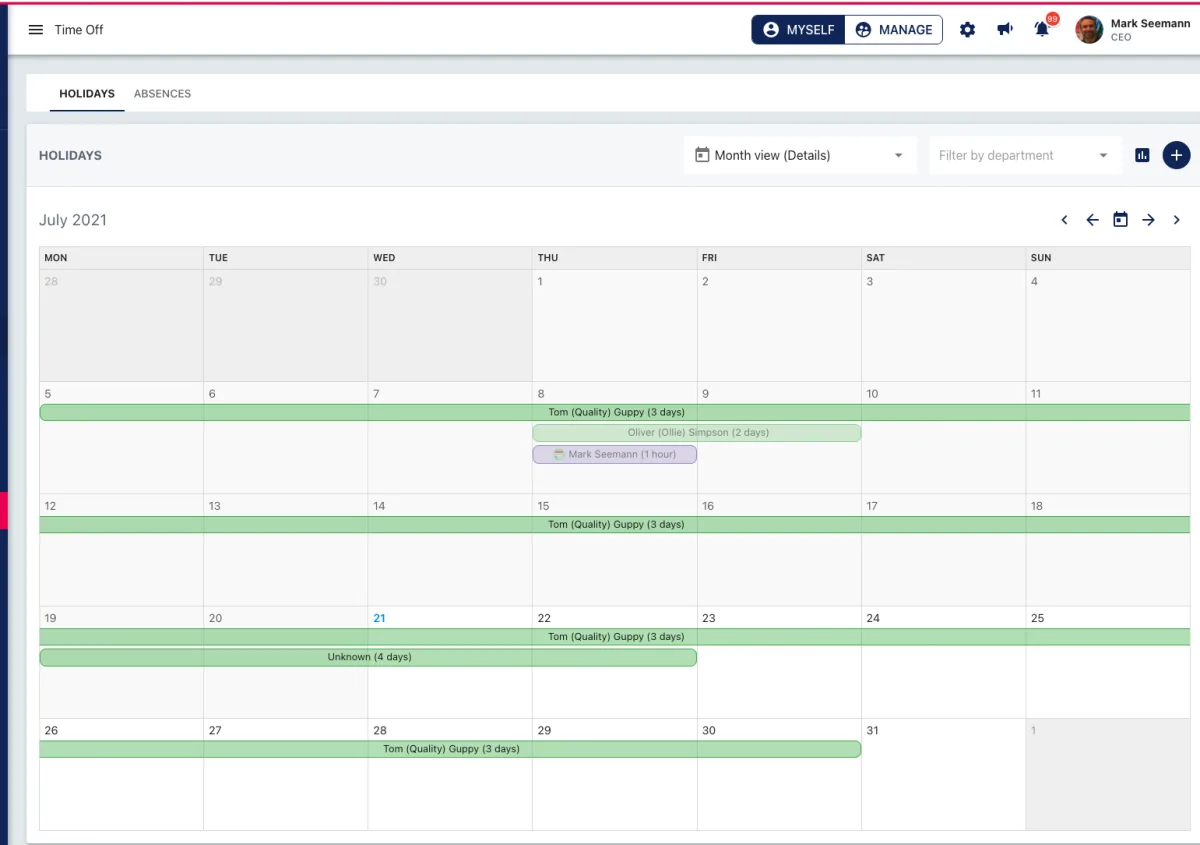
Task: Select July 10 day cell
Action: 943,437
